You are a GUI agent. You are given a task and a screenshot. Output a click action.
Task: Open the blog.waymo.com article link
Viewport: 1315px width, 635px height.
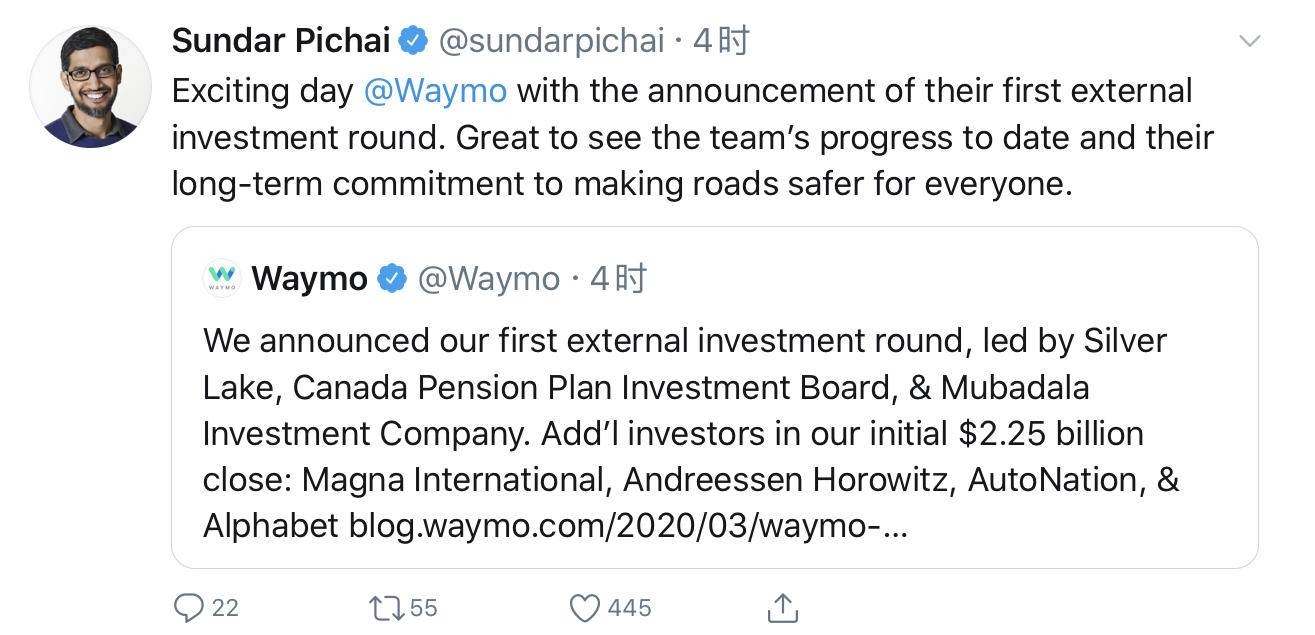coord(628,525)
